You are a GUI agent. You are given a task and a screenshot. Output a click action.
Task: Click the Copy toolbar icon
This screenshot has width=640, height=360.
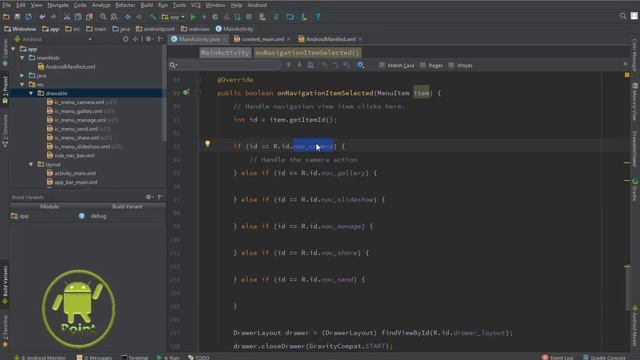tap(78, 17)
